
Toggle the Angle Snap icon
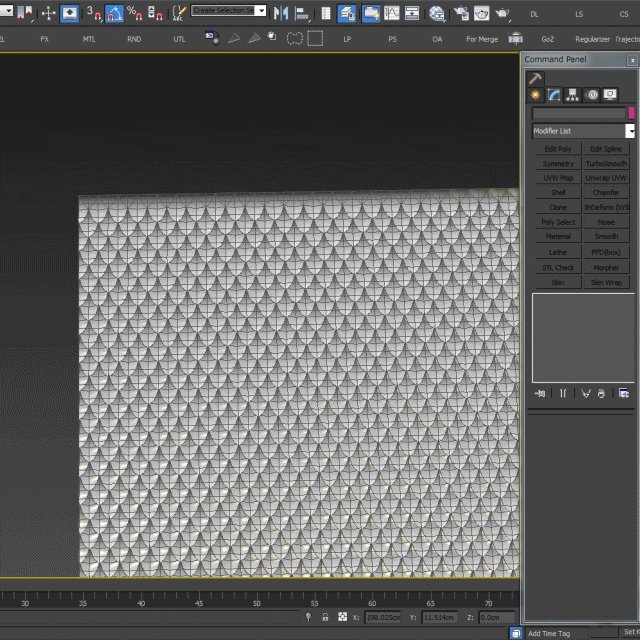pos(114,13)
